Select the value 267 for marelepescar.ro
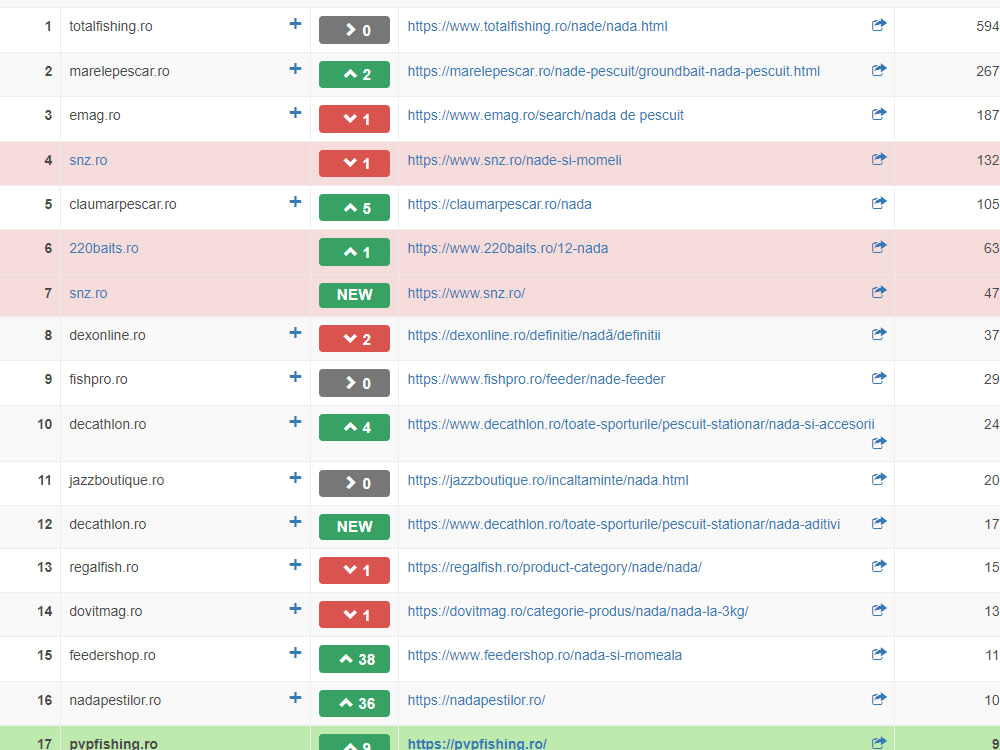The width and height of the screenshot is (1000, 750). 987,71
